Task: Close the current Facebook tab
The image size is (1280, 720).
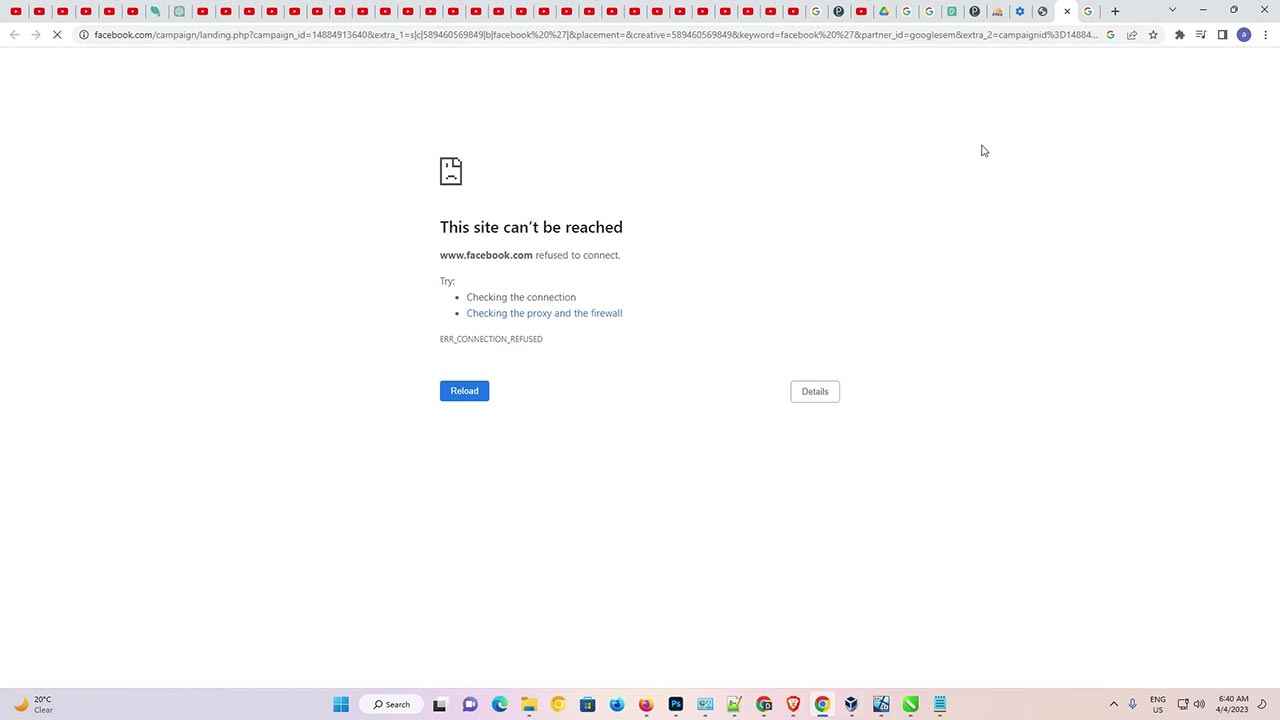Action: click(x=1067, y=12)
